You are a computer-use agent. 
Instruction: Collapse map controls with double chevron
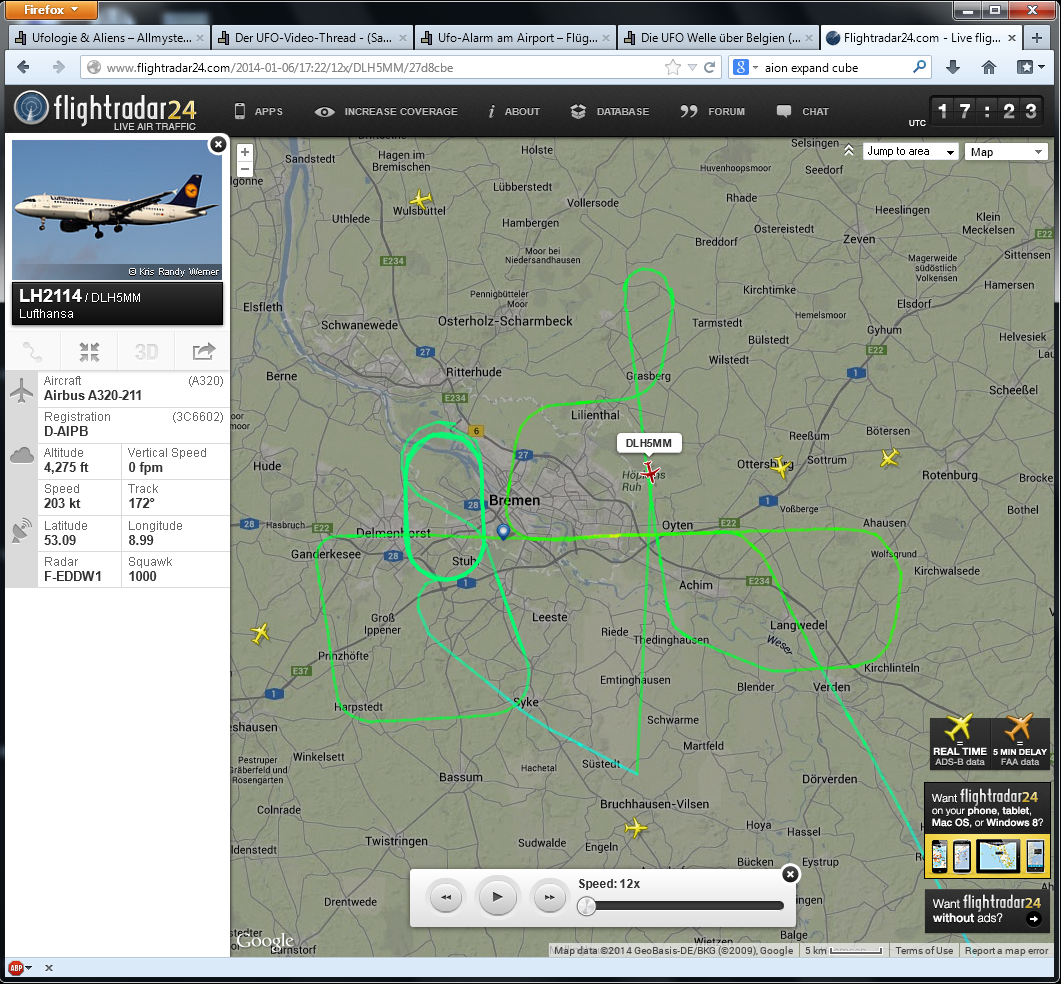click(x=849, y=151)
